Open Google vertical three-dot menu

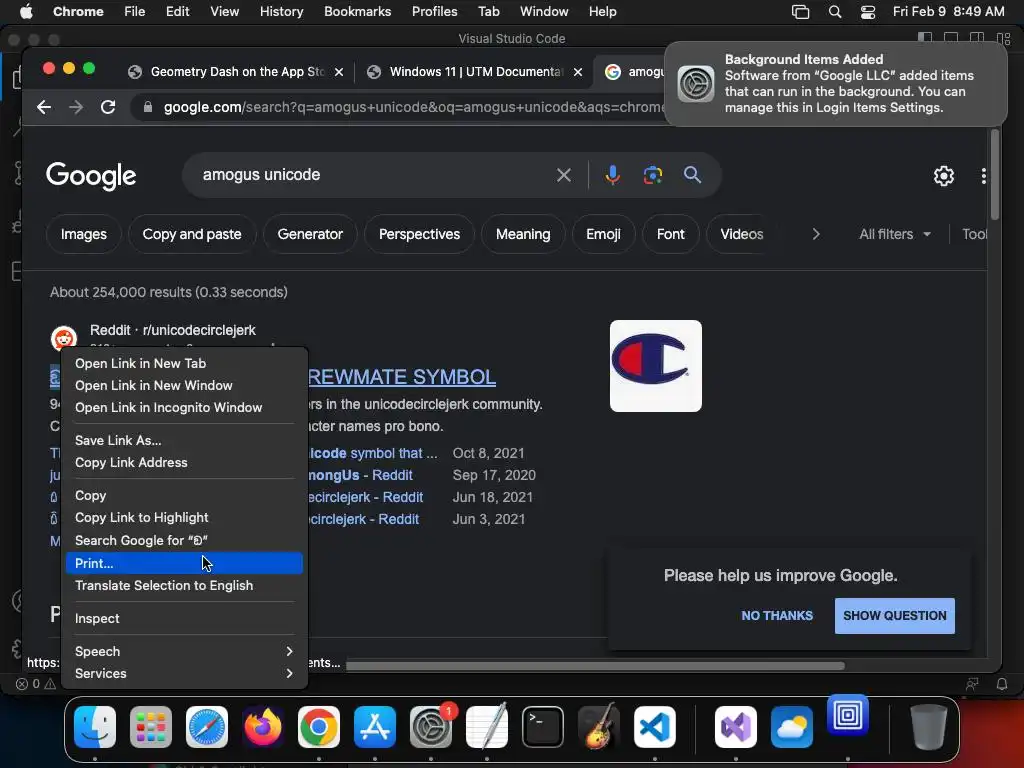[x=984, y=176]
